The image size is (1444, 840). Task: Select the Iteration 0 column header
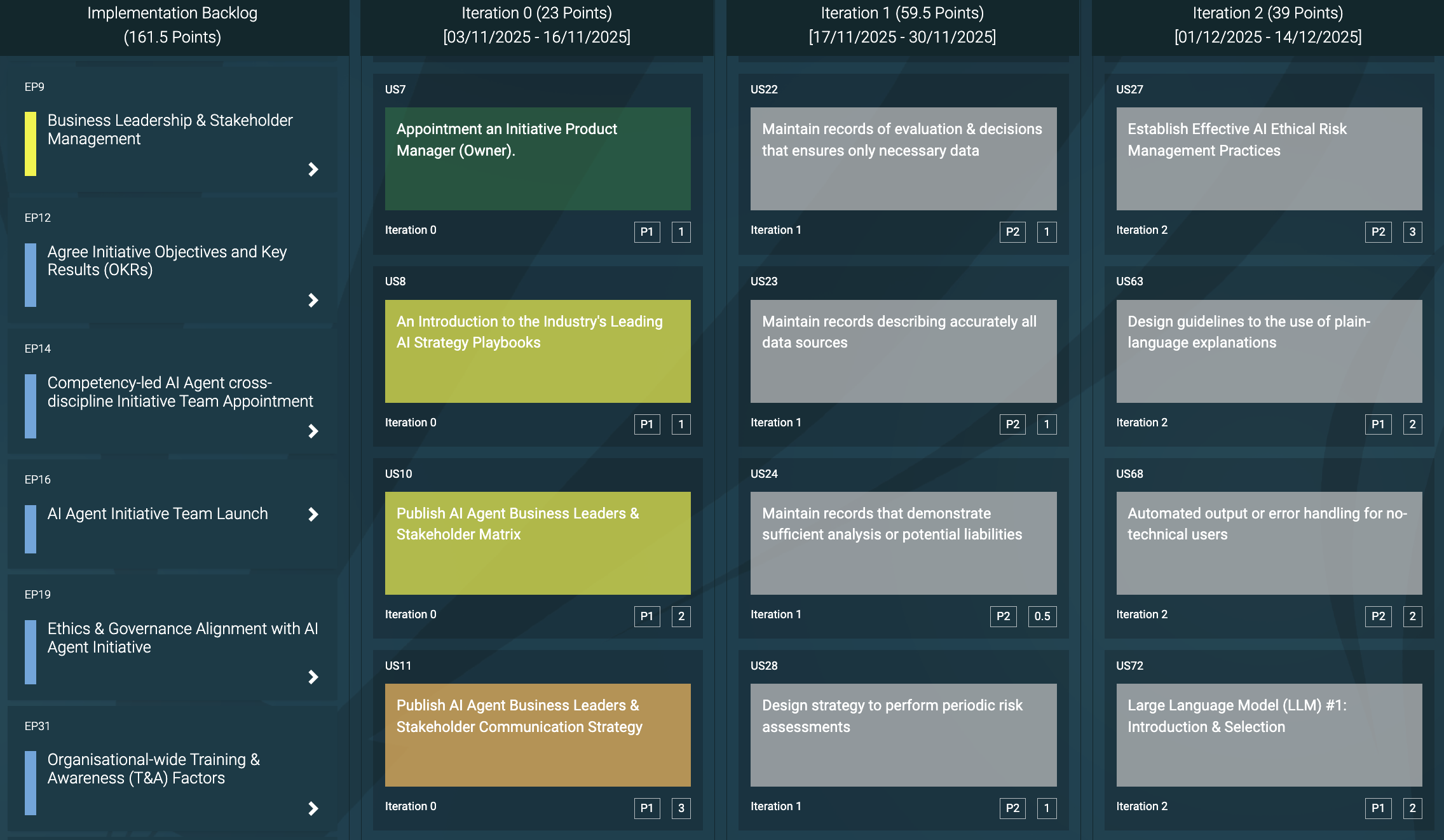click(536, 25)
